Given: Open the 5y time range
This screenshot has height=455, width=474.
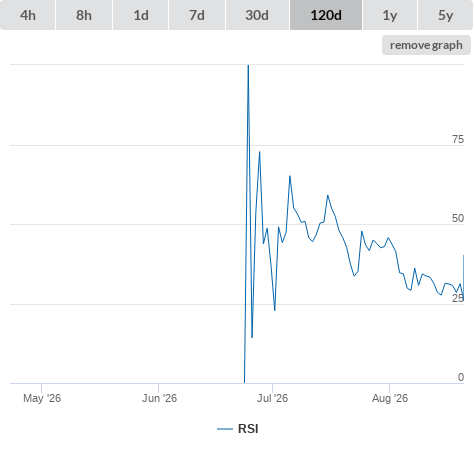Looking at the screenshot, I should pos(446,15).
